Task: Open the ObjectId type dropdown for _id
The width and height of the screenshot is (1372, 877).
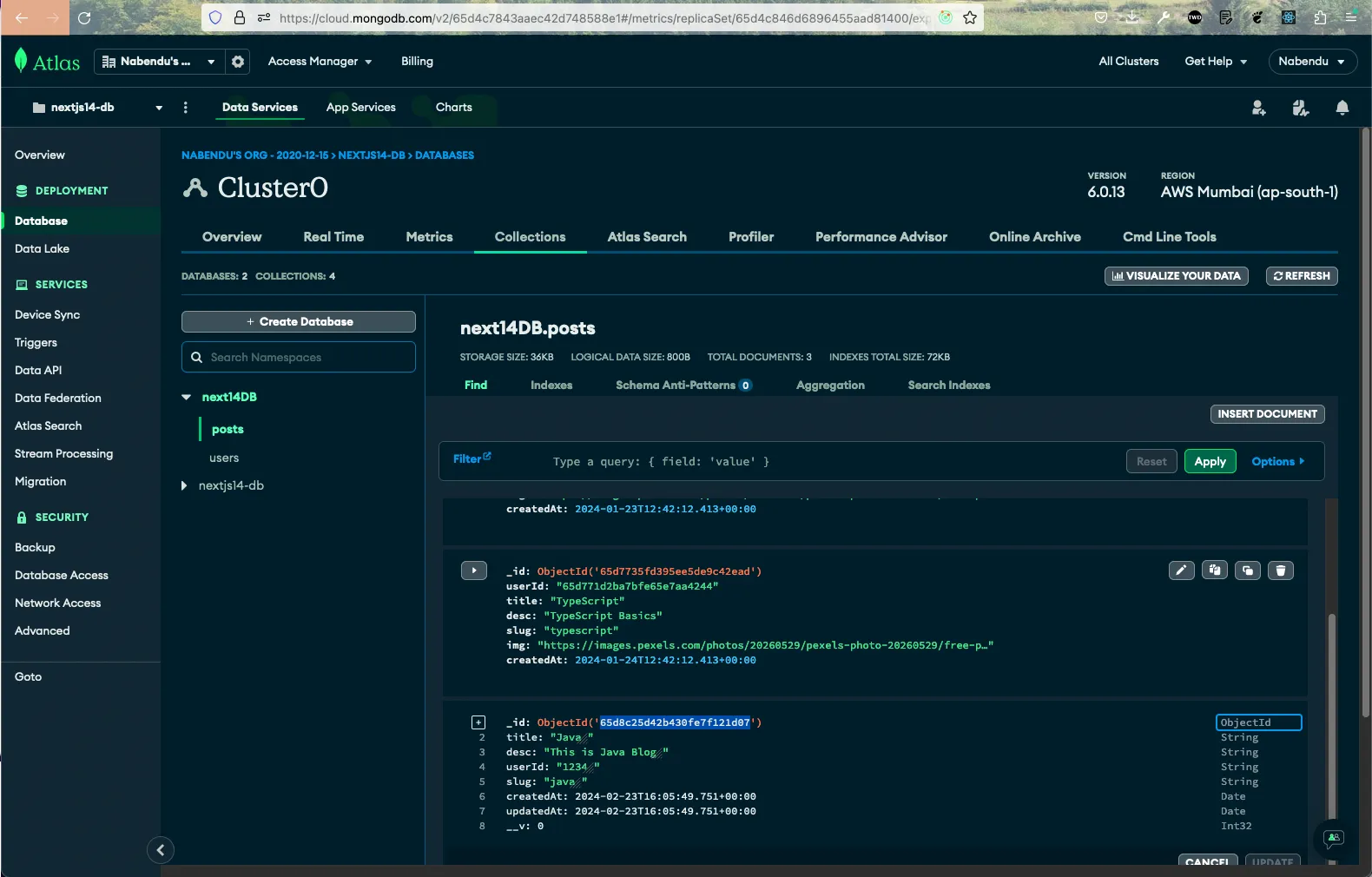Action: (x=1258, y=722)
